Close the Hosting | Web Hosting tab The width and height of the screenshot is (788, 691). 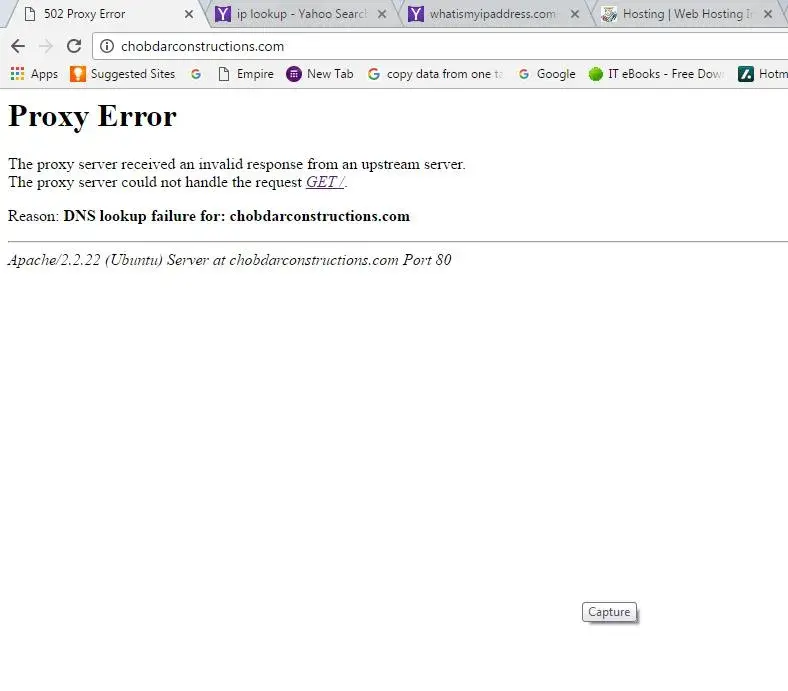(x=768, y=14)
